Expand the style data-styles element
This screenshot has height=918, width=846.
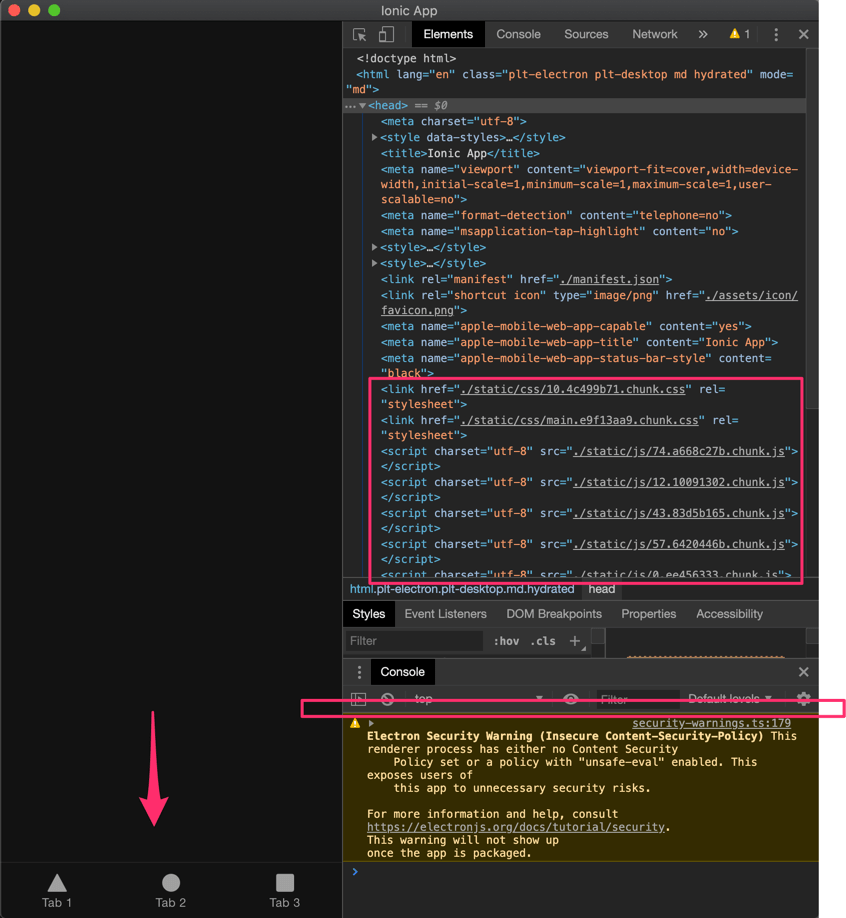(x=374, y=138)
